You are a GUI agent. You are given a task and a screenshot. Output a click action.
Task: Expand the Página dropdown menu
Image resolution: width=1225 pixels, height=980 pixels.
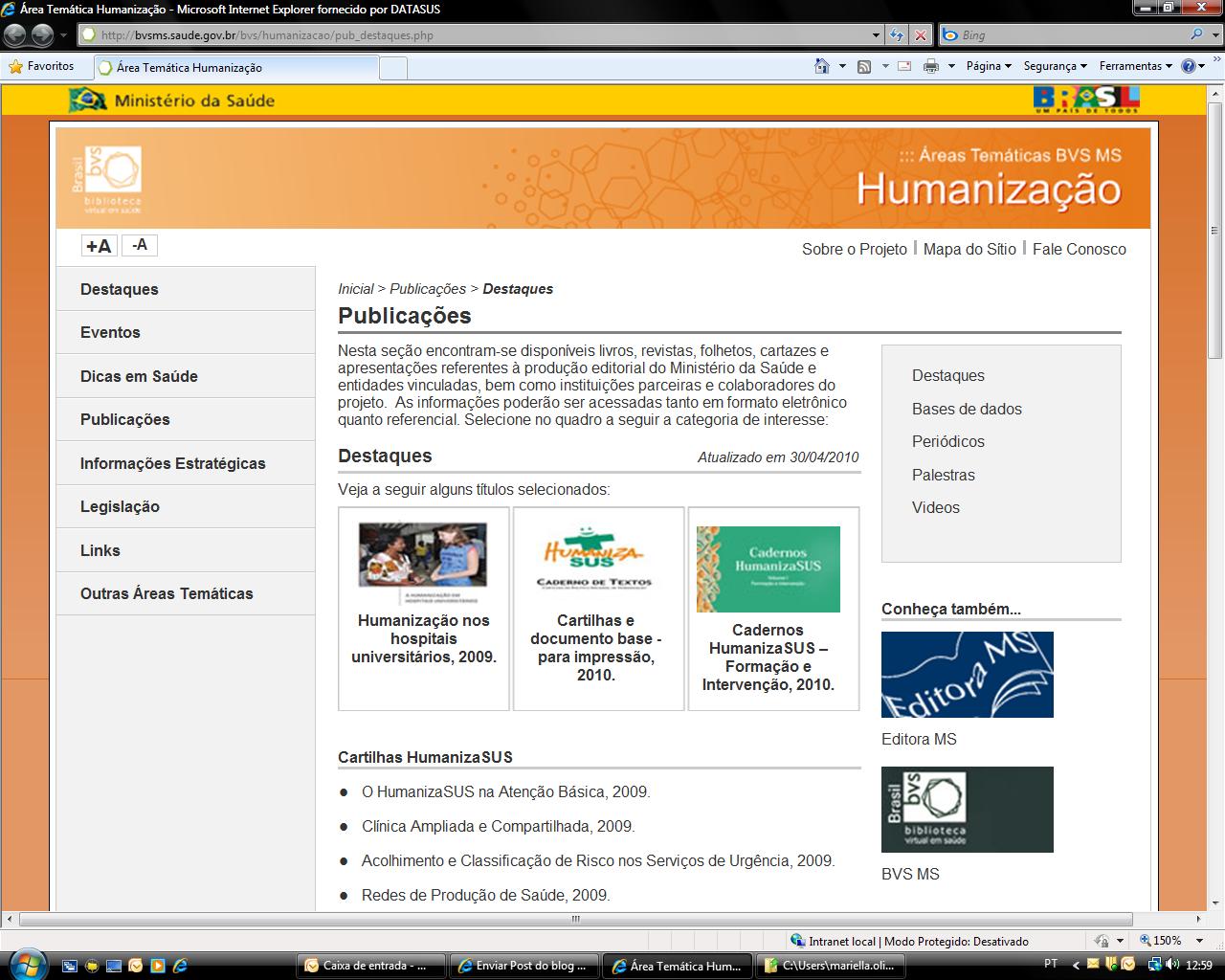(989, 66)
